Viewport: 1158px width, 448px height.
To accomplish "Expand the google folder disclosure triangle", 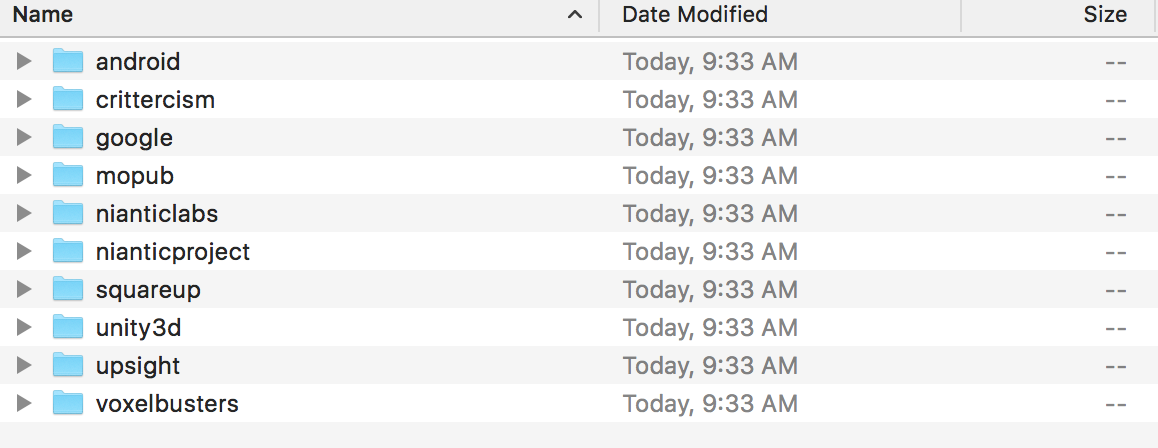I will (x=24, y=137).
